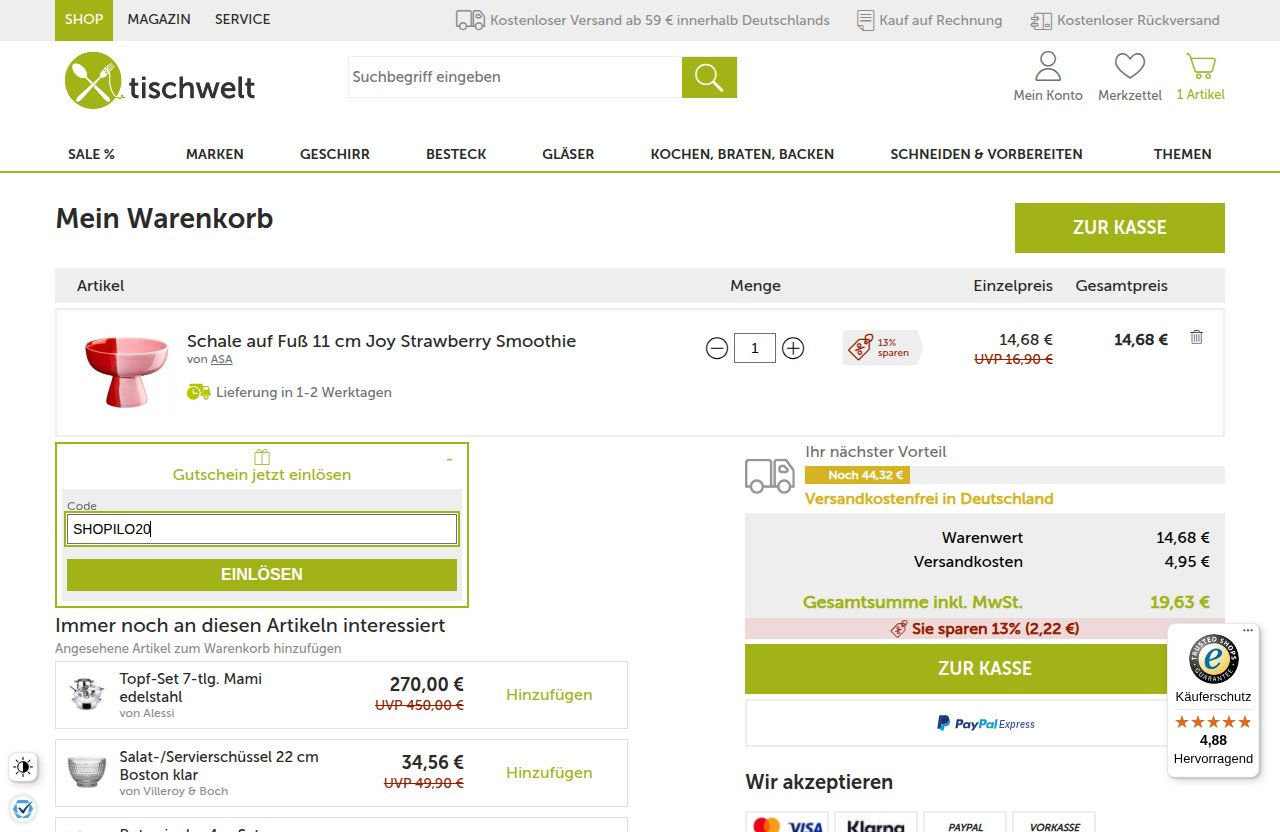Click Kostenloser Rückversand icon
Viewport: 1280px width, 832px height.
[1041, 20]
